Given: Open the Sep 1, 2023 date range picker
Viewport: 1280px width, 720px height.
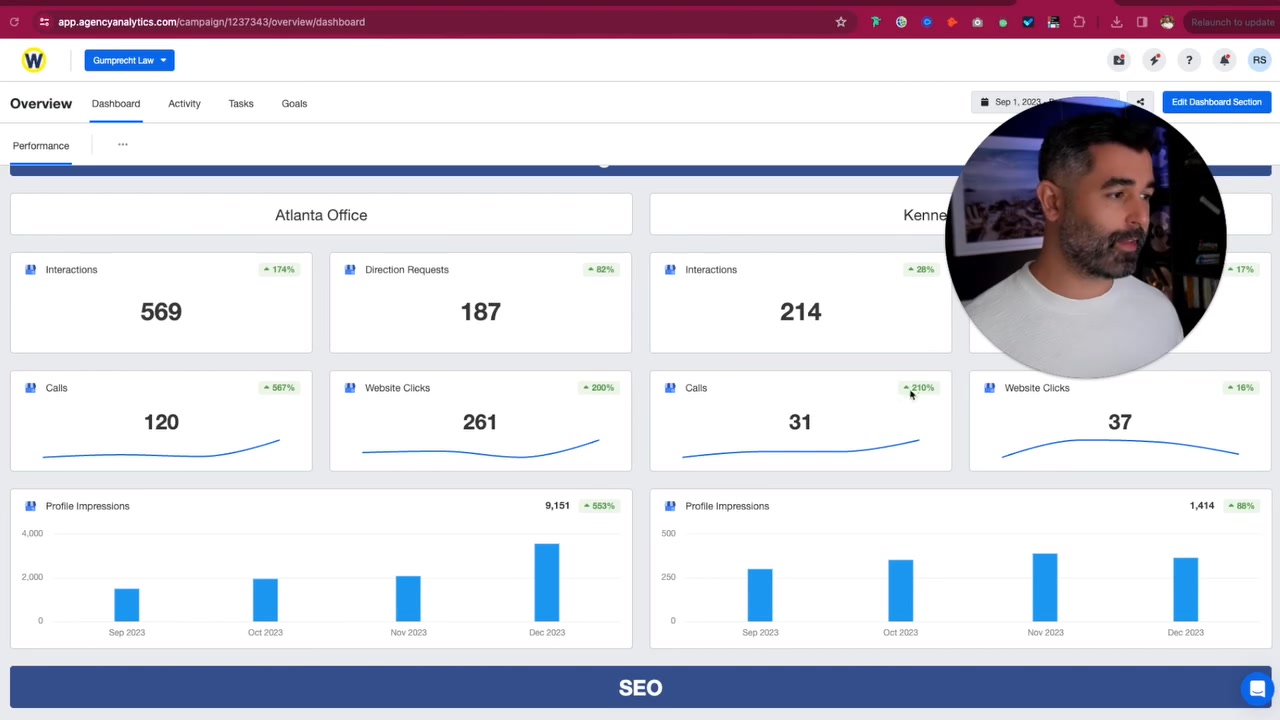Looking at the screenshot, I should click(x=1020, y=102).
